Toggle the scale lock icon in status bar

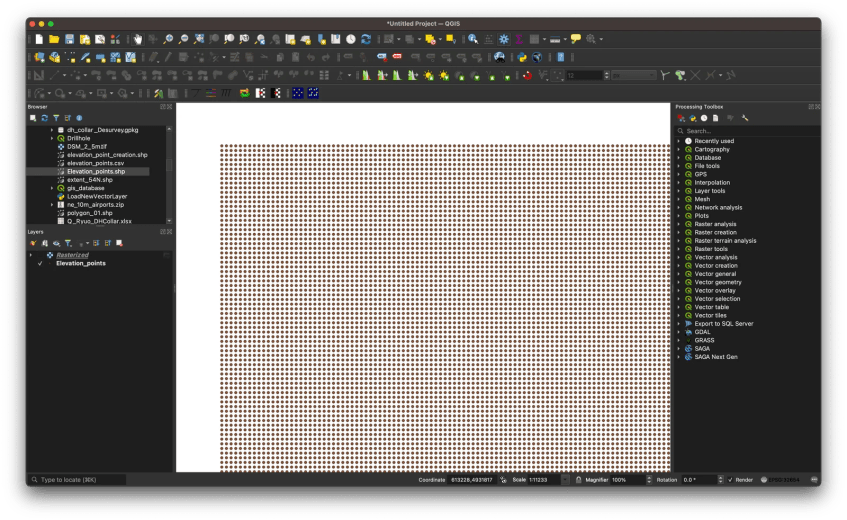[579, 480]
